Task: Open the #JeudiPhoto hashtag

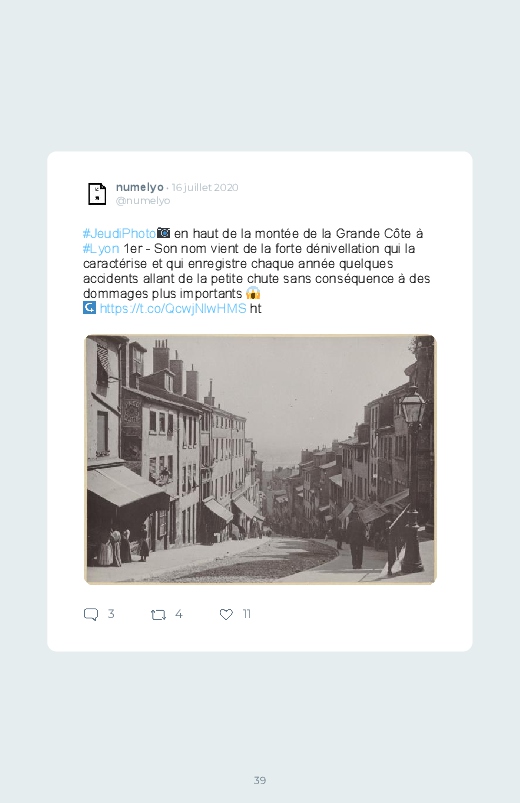Action: pyautogui.click(x=119, y=234)
